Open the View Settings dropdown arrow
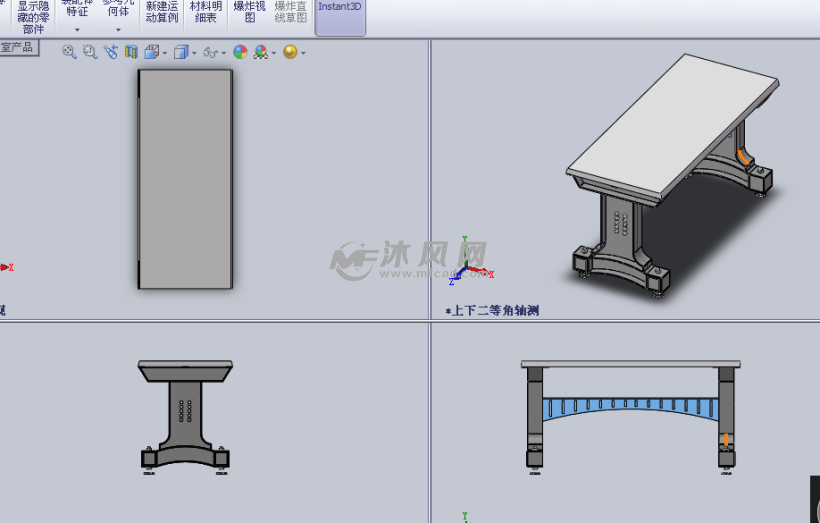This screenshot has width=820, height=523. tap(303, 53)
